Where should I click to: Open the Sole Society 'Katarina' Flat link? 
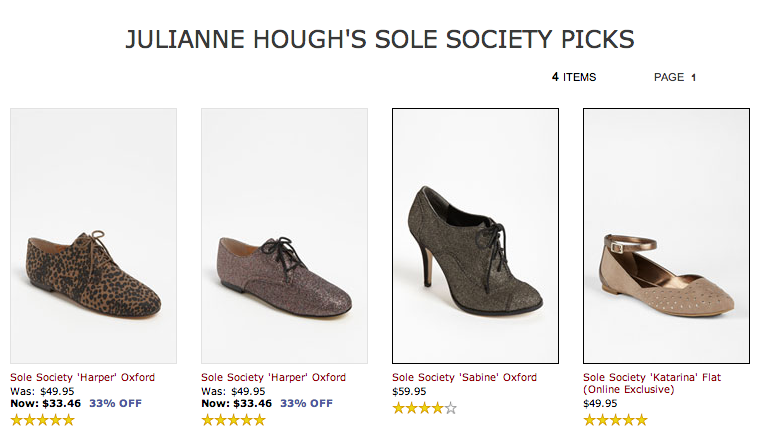pyautogui.click(x=652, y=378)
